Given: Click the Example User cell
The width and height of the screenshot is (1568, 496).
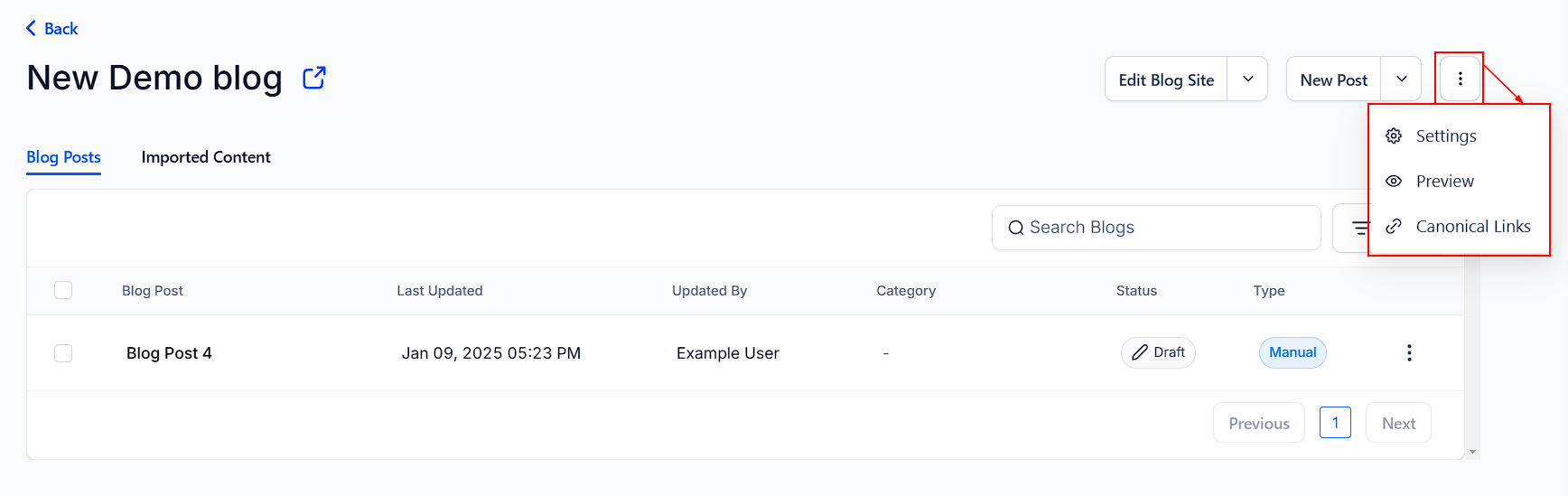Looking at the screenshot, I should click(728, 353).
